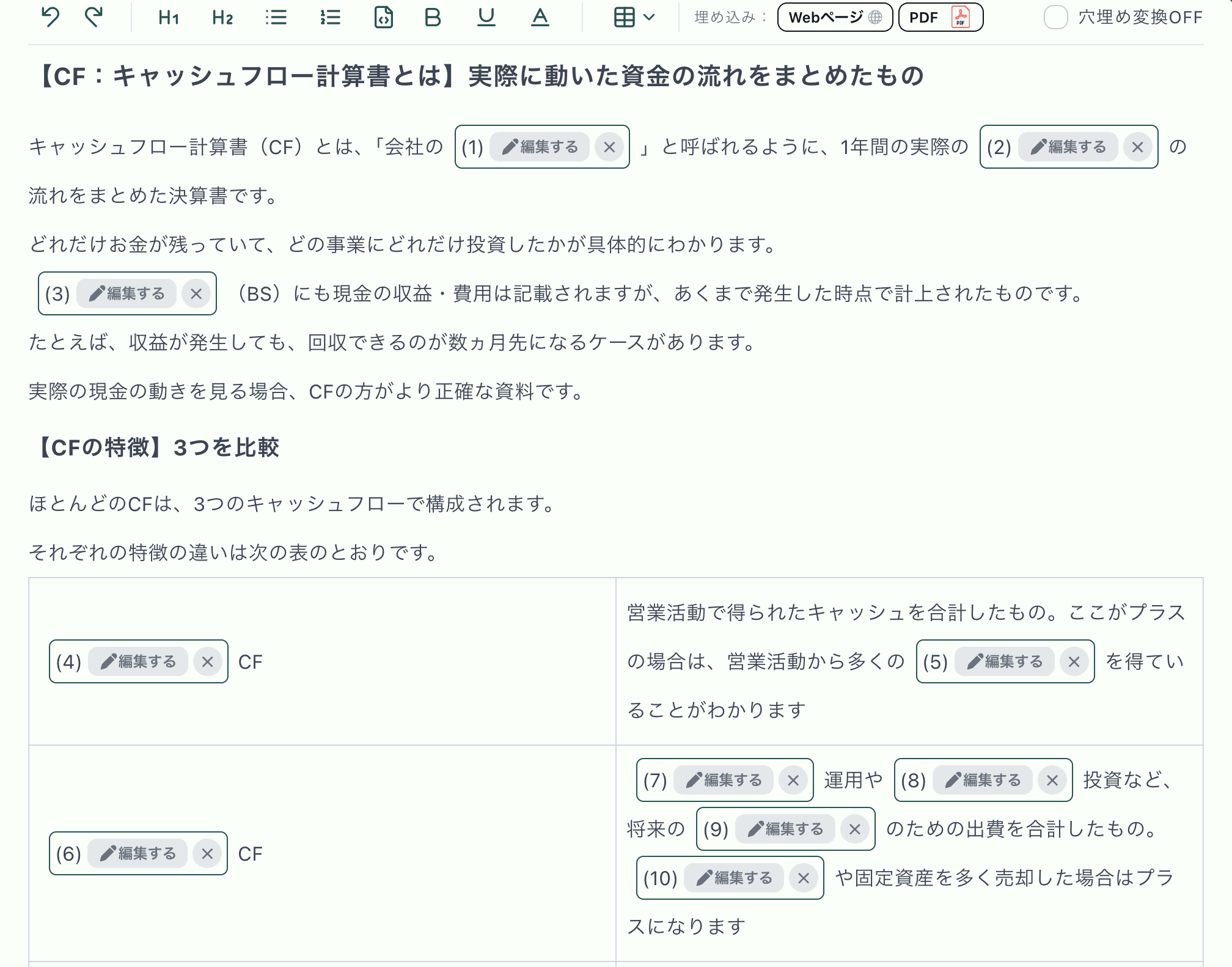1232x967 pixels.
Task: Click the undo arrow icon
Action: (x=51, y=18)
